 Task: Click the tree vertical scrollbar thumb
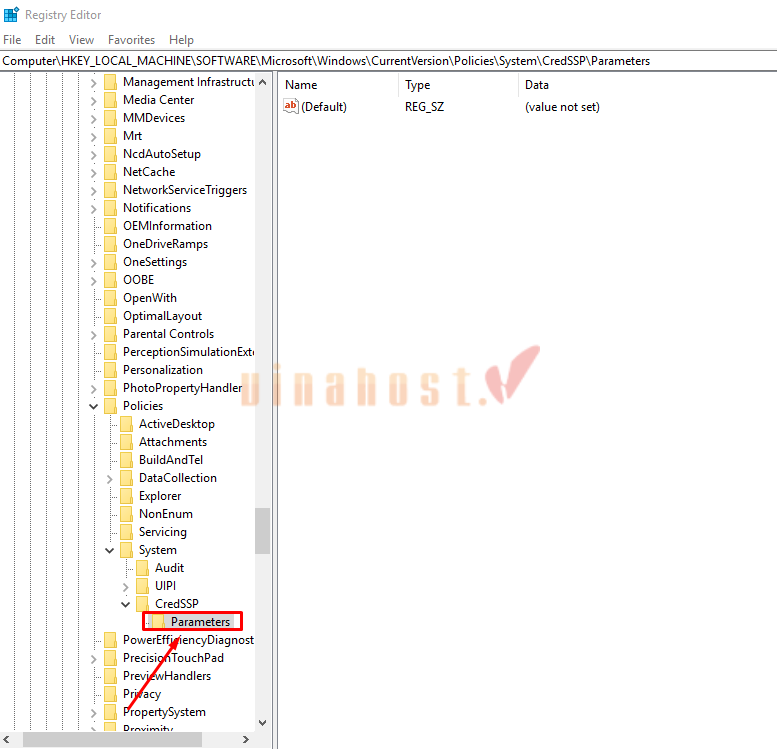pyautogui.click(x=263, y=531)
